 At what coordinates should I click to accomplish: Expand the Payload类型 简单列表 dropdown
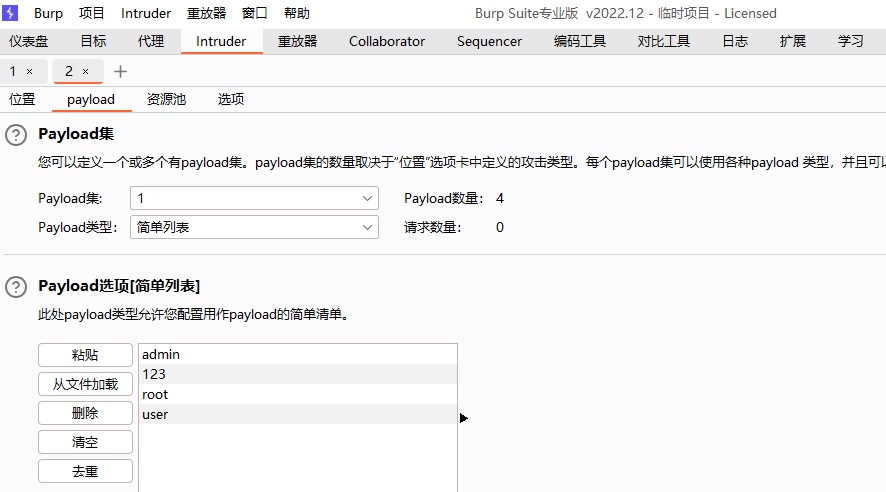point(254,227)
